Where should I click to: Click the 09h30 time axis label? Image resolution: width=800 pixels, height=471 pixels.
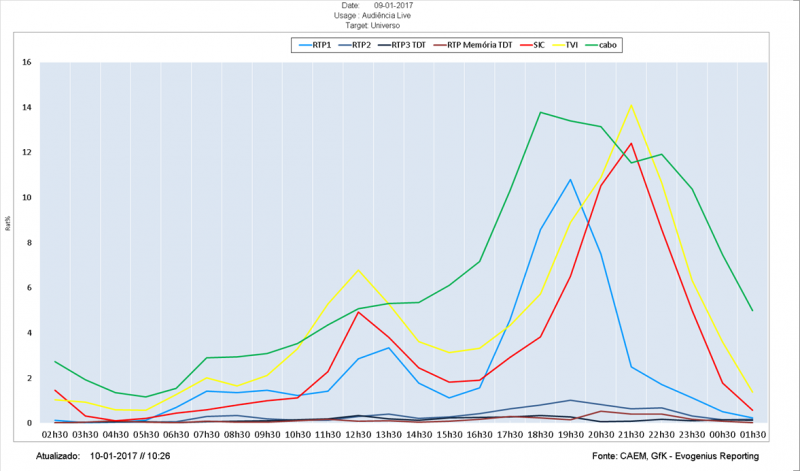point(267,435)
